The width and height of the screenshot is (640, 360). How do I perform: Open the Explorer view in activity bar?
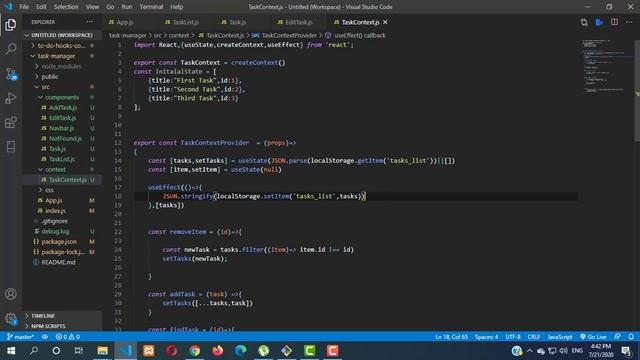coord(11,25)
